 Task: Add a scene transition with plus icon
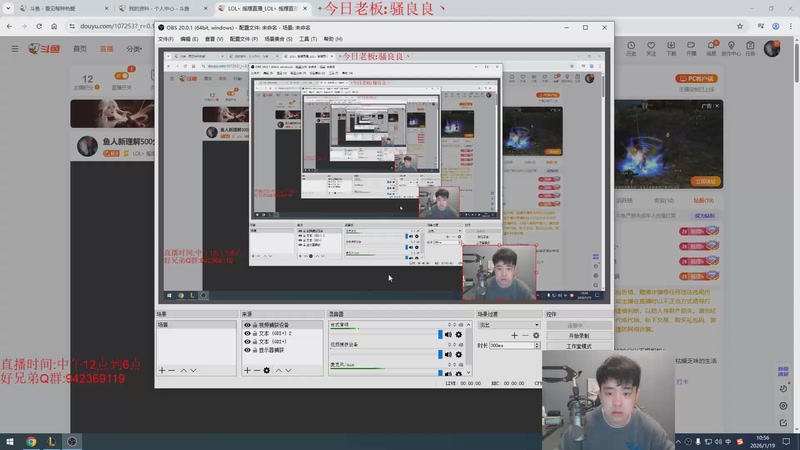tap(514, 335)
